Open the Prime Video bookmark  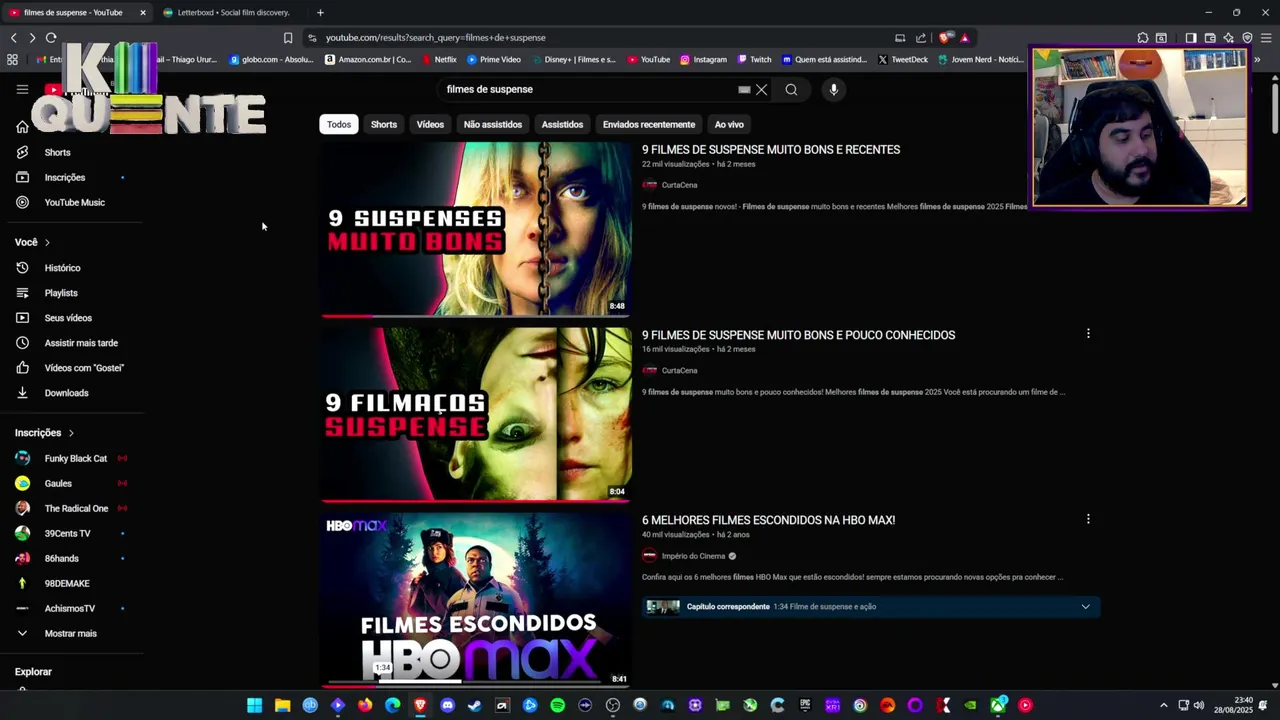pos(494,59)
